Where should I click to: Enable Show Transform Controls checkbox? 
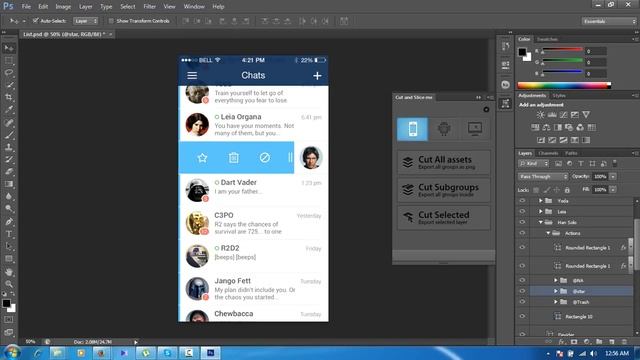click(111, 21)
